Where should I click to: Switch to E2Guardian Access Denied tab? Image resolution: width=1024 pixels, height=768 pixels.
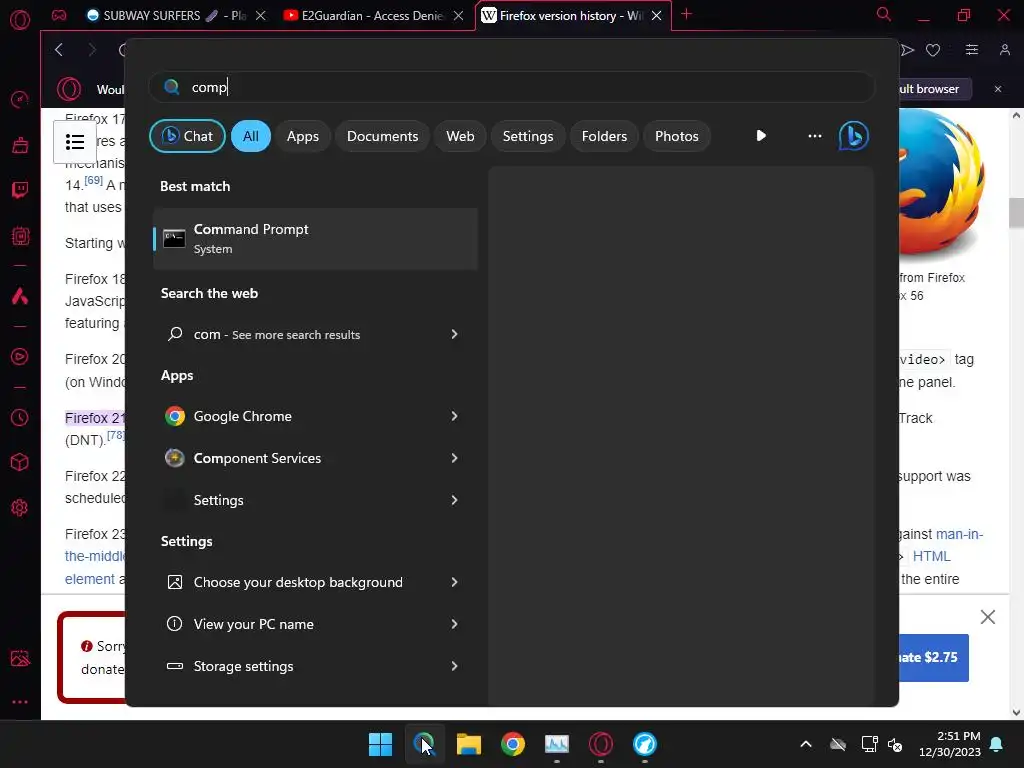point(364,16)
